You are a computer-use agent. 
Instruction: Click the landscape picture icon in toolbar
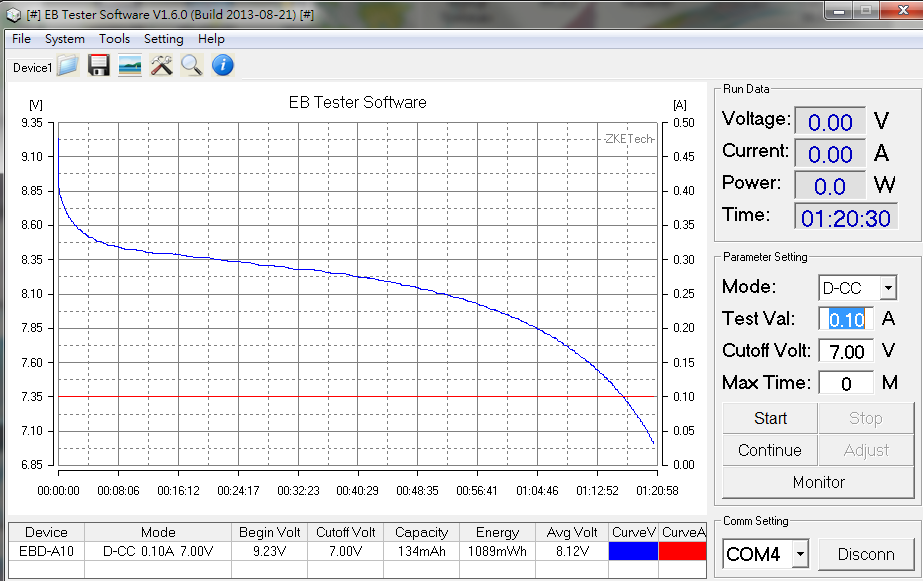click(x=130, y=66)
